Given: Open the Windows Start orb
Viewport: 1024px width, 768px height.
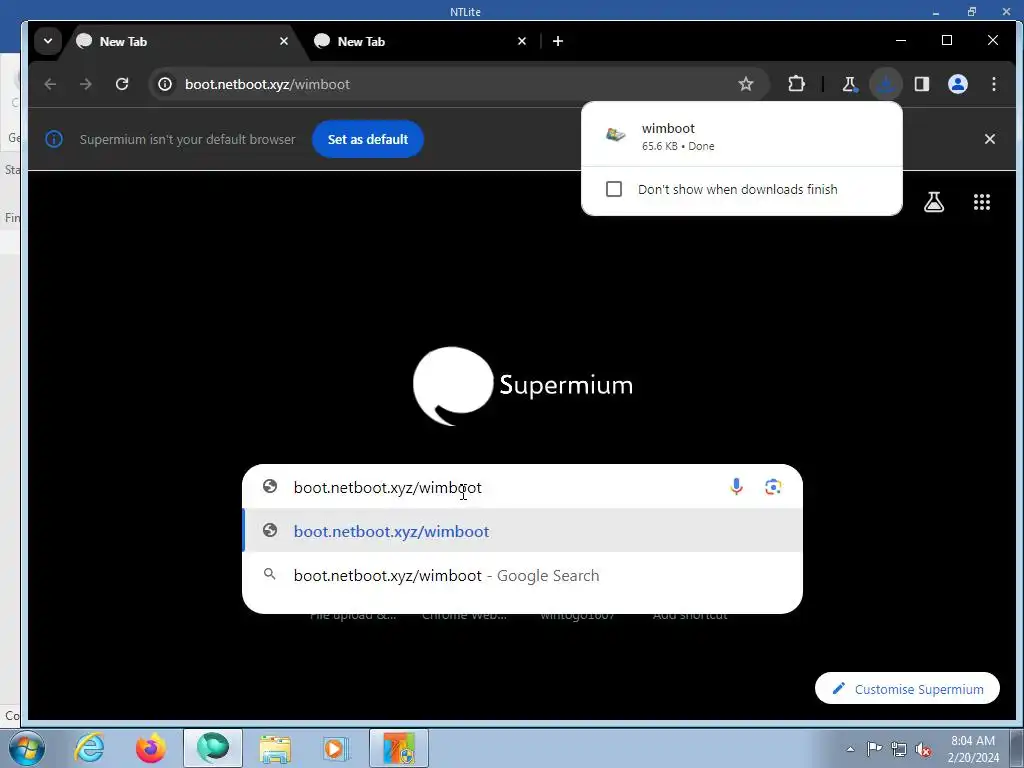Looking at the screenshot, I should pos(27,748).
